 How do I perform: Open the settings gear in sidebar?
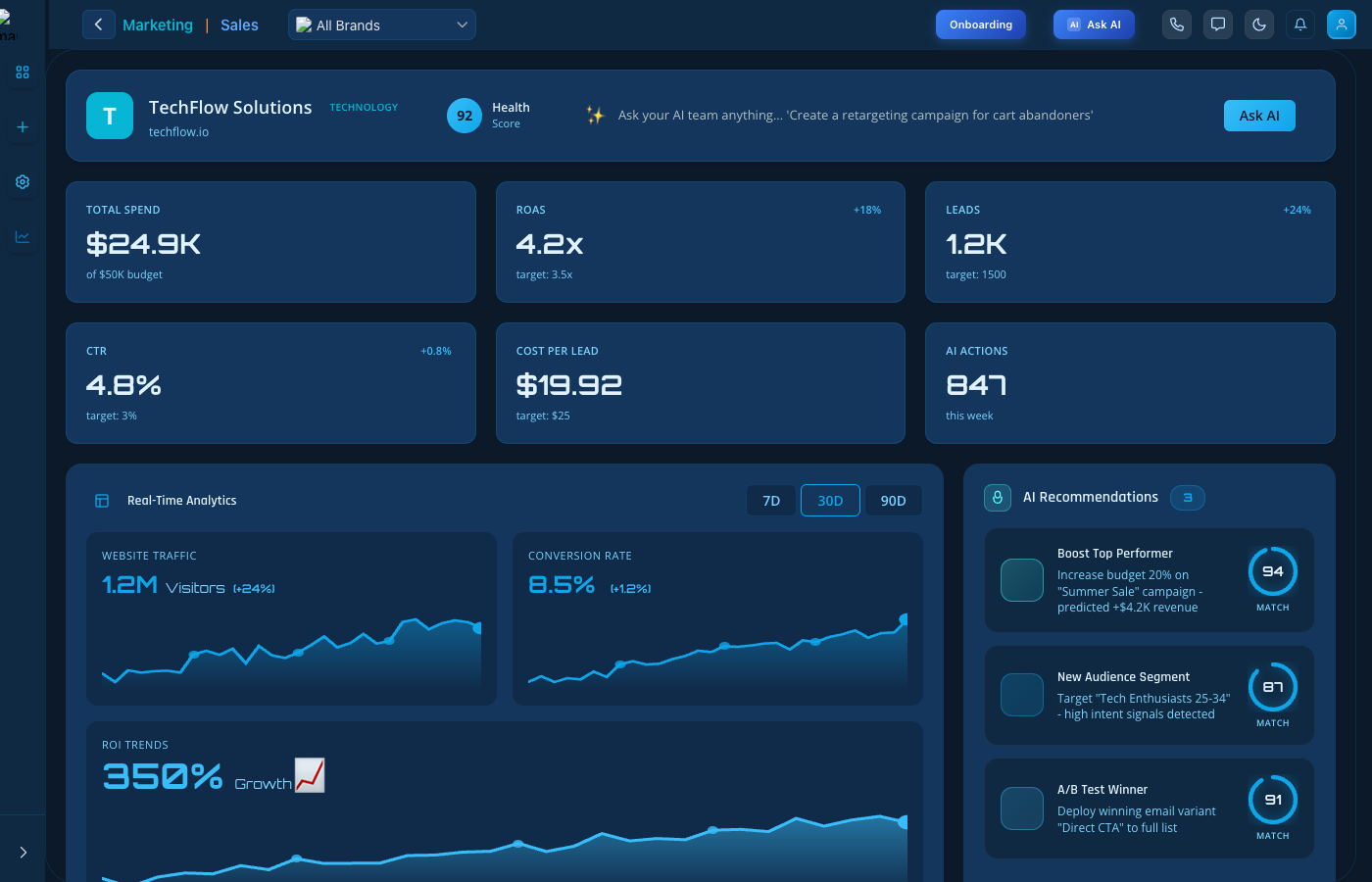click(x=23, y=182)
